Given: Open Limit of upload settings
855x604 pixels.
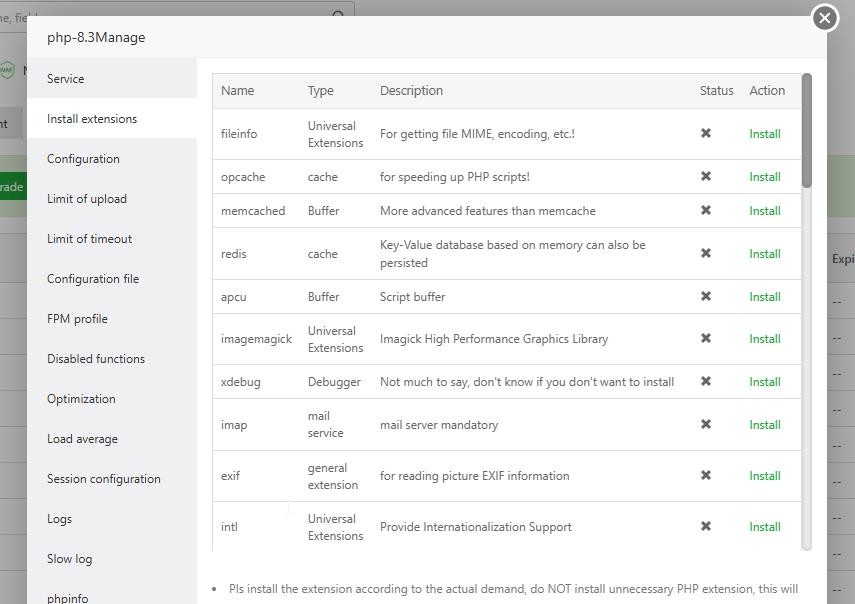Looking at the screenshot, I should pos(87,199).
